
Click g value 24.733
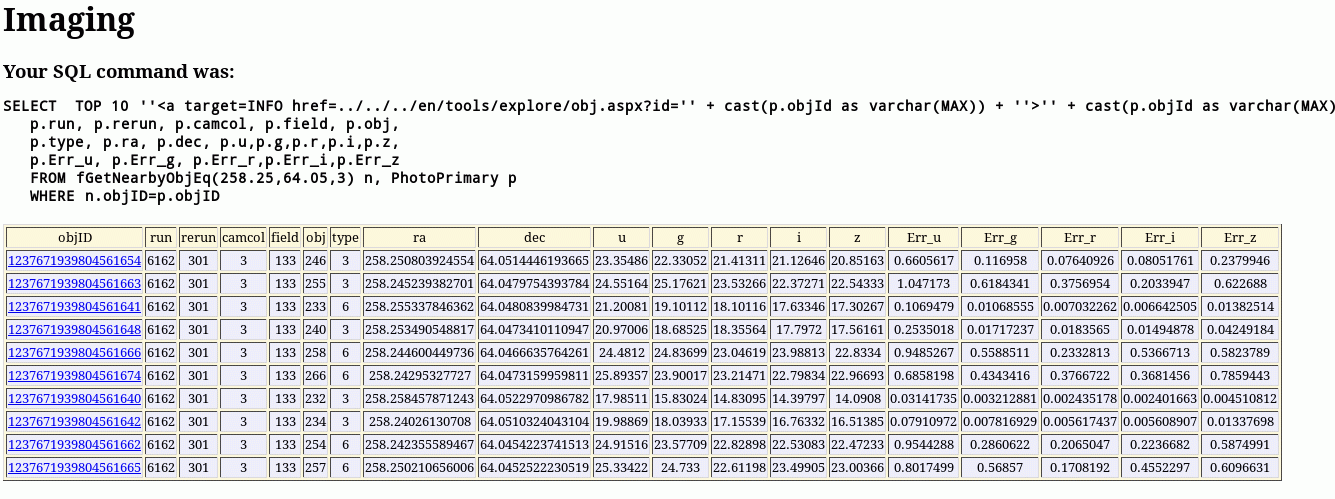tap(681, 467)
